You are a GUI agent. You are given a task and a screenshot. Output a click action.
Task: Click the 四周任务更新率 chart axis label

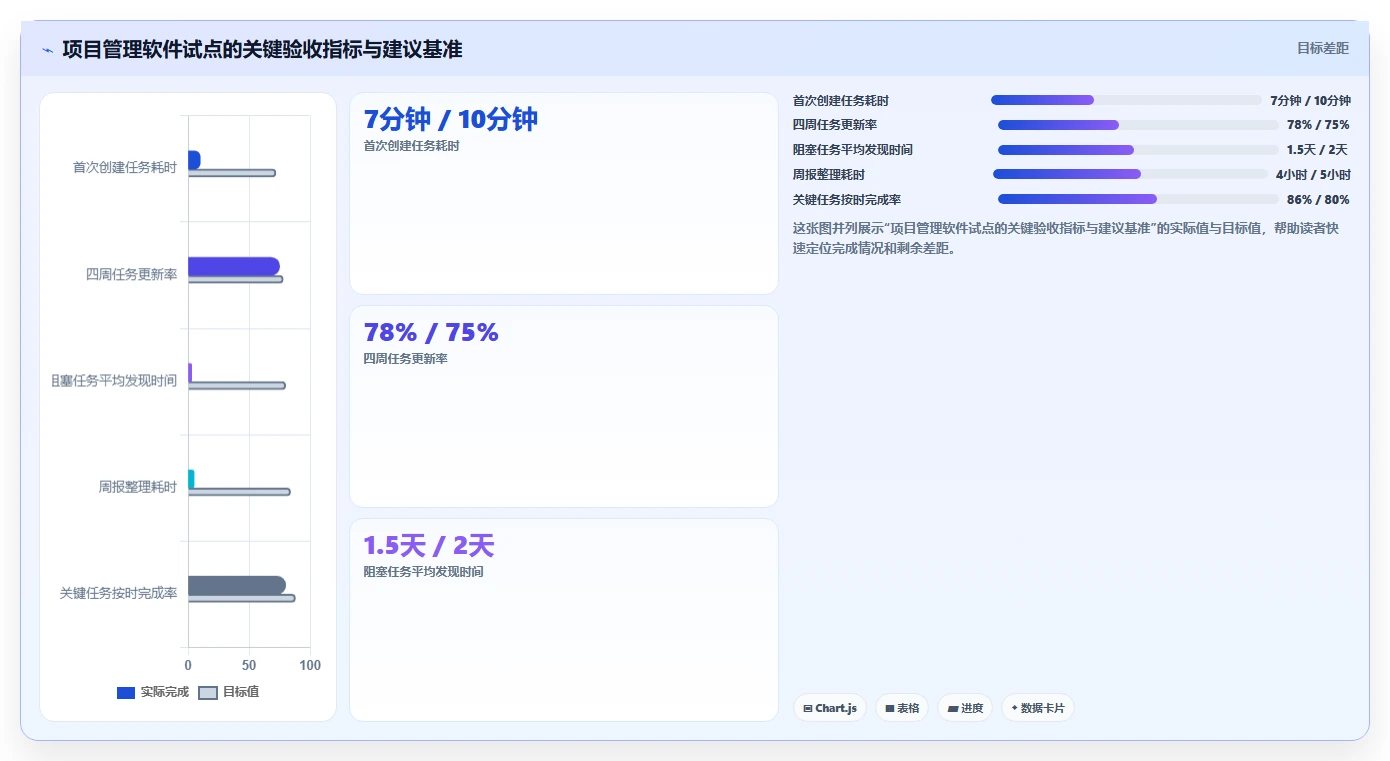pyautogui.click(x=132, y=274)
